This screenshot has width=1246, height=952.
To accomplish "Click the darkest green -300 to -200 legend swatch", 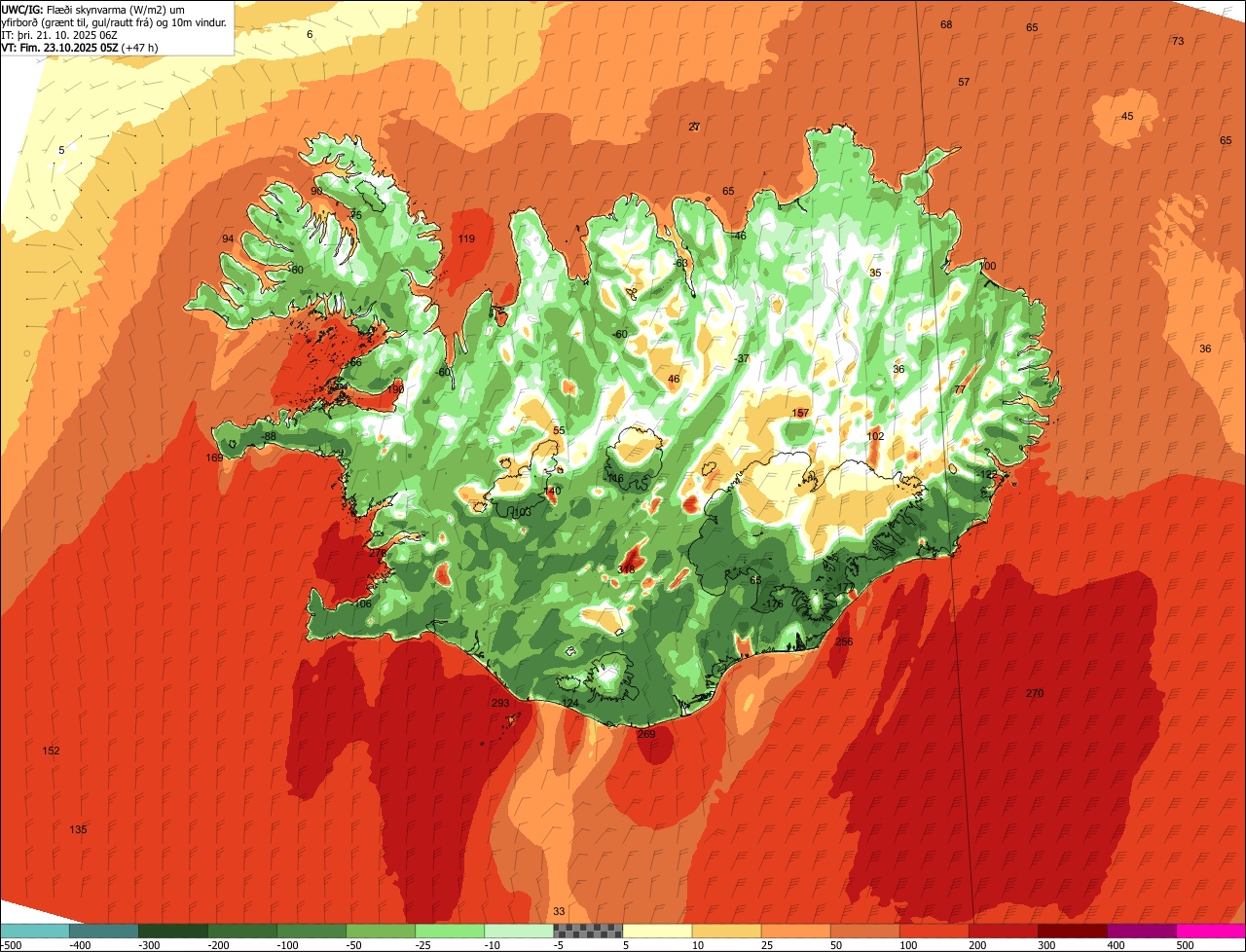I will coord(173,931).
